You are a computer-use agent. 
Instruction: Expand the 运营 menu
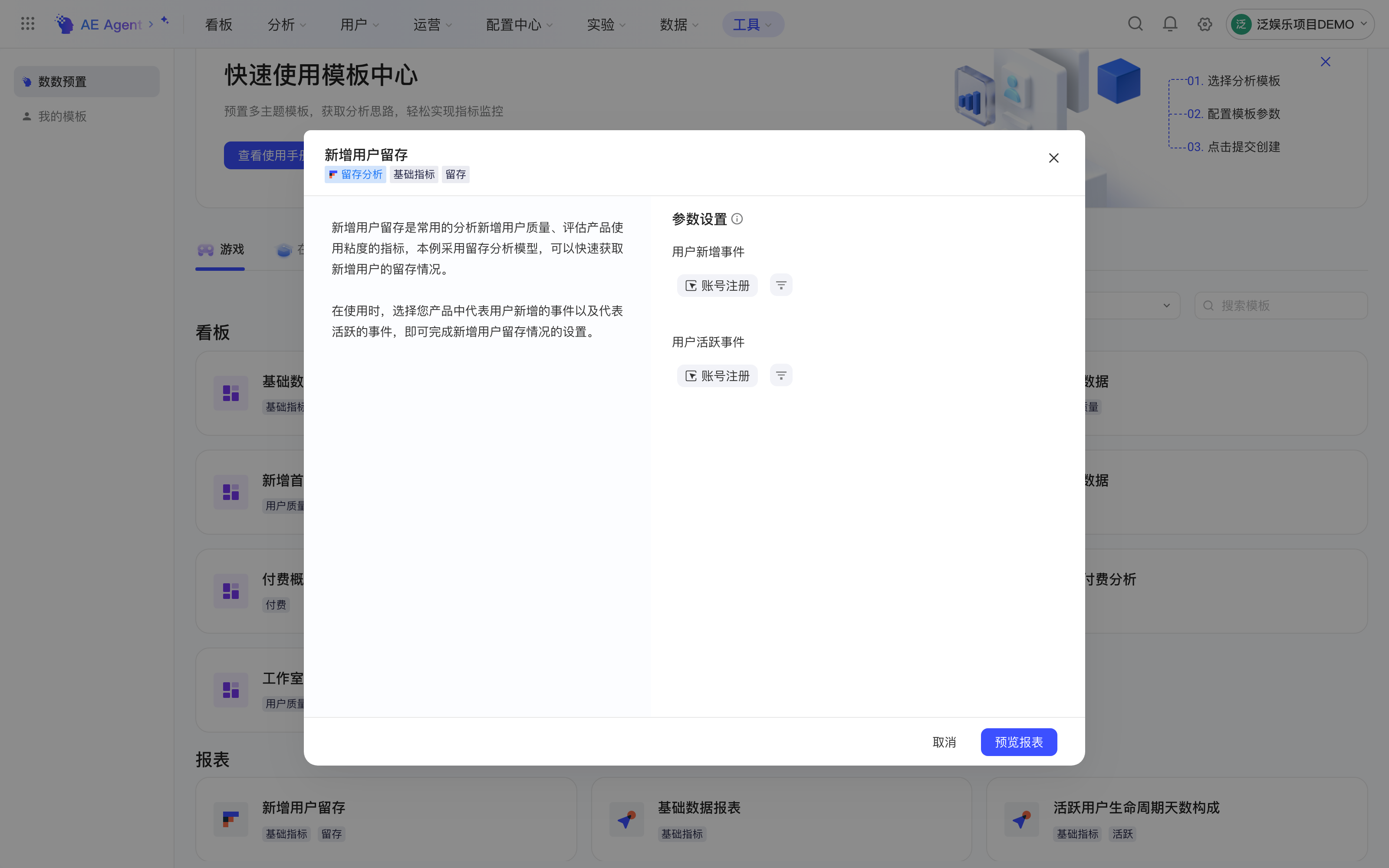coord(432,25)
